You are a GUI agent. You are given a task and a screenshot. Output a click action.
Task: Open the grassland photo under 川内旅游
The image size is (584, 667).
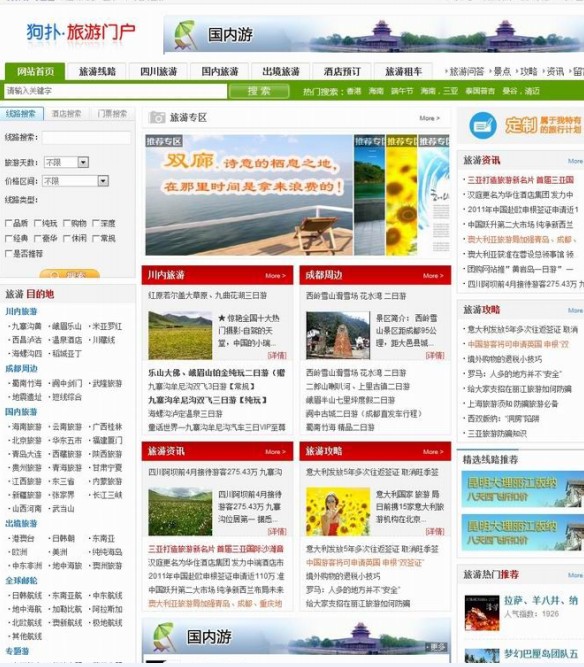180,335
